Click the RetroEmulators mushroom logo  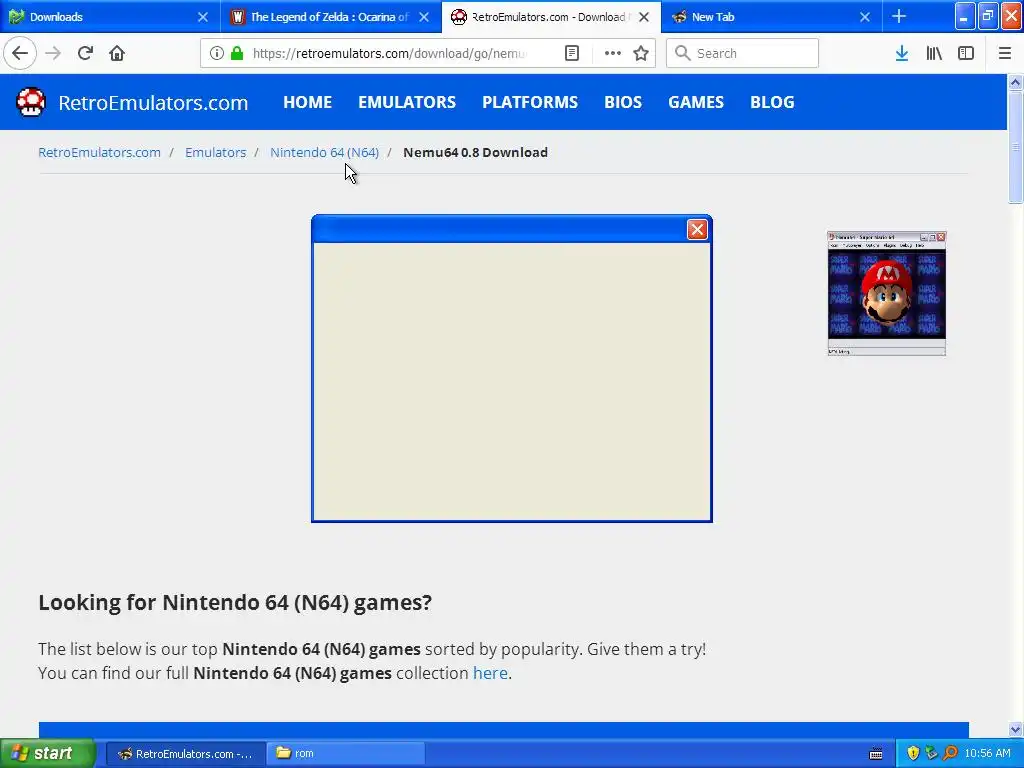pos(30,102)
